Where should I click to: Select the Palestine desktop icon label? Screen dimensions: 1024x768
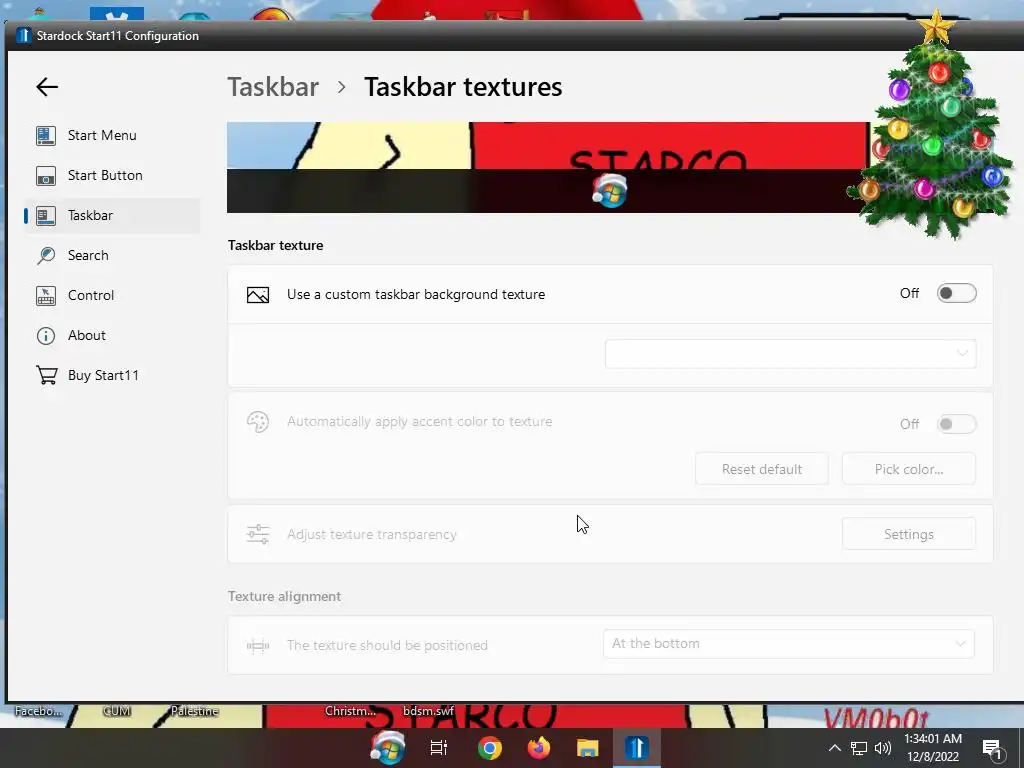tap(195, 711)
